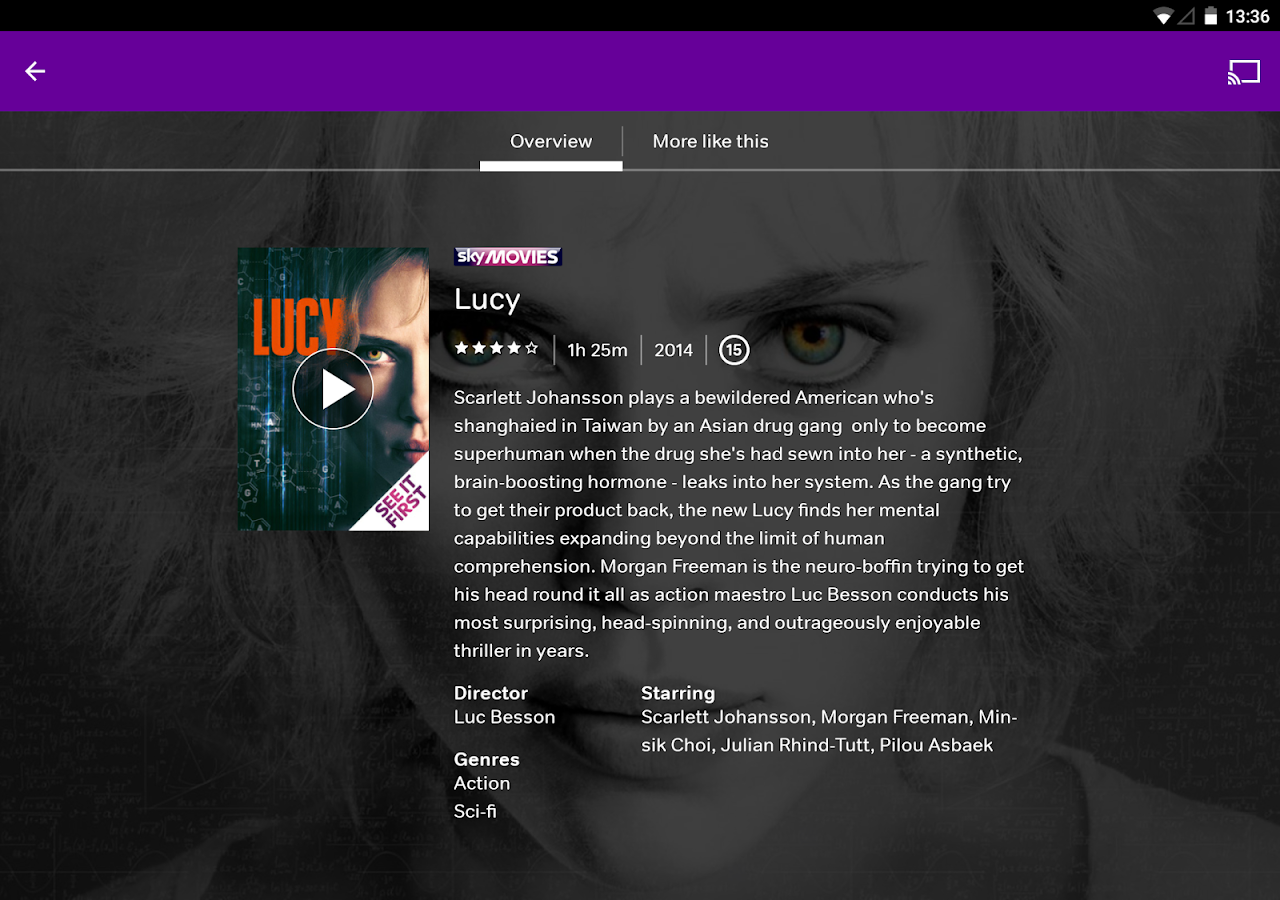Choose the Action genre
1280x900 pixels.
482,783
